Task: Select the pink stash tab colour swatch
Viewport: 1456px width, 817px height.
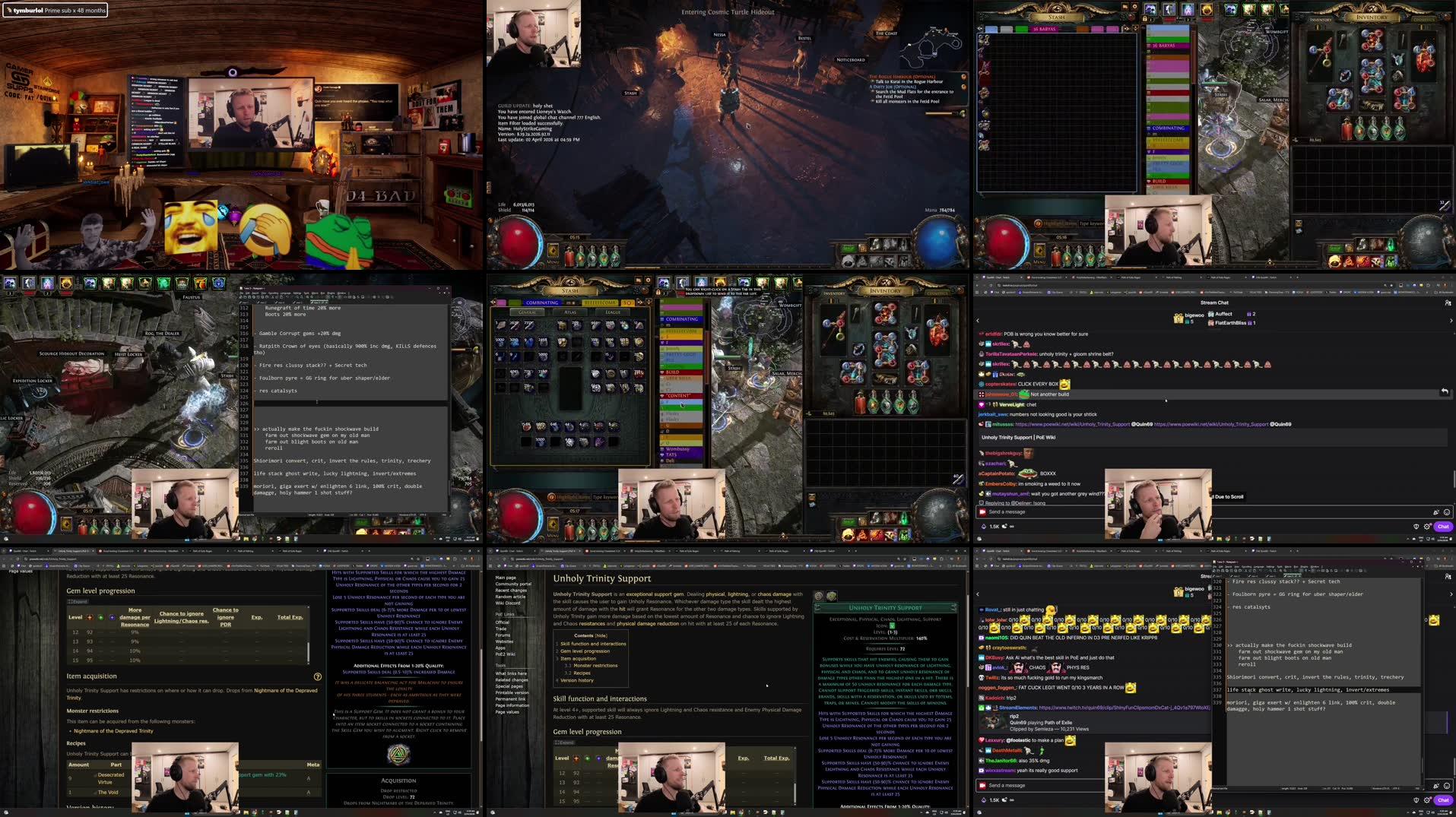Action: click(503, 302)
